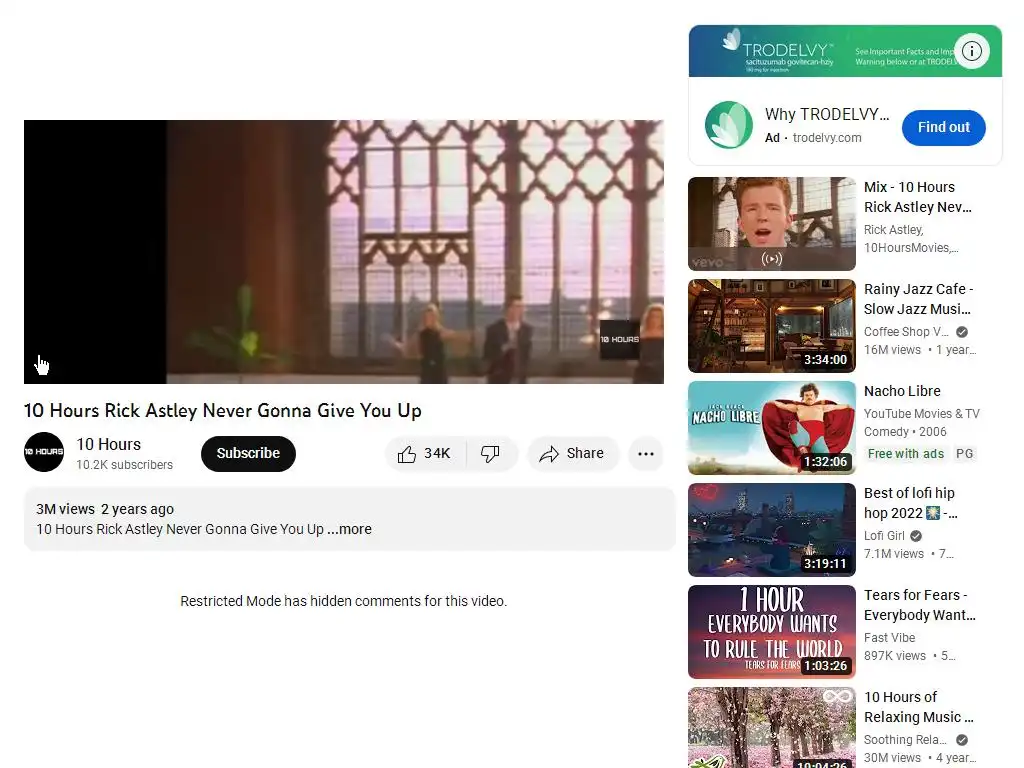The image size is (1024, 768).
Task: Click the Share arrow button
Action: [x=573, y=454]
